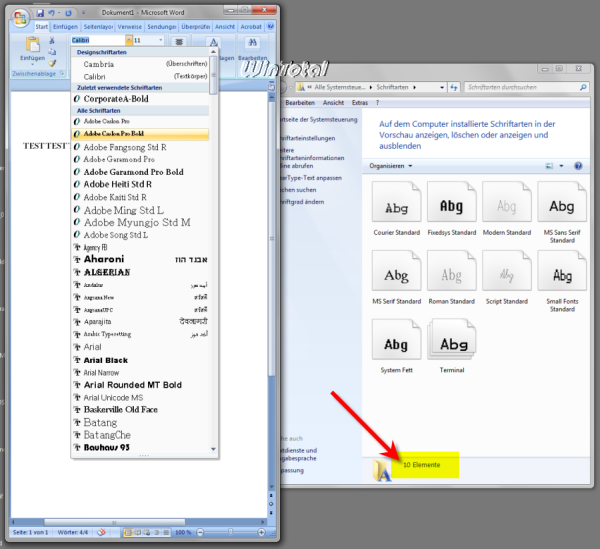Open the Bearbeiten menu in the Schriftarten window
Image resolution: width=600 pixels, height=549 pixels.
pos(300,103)
